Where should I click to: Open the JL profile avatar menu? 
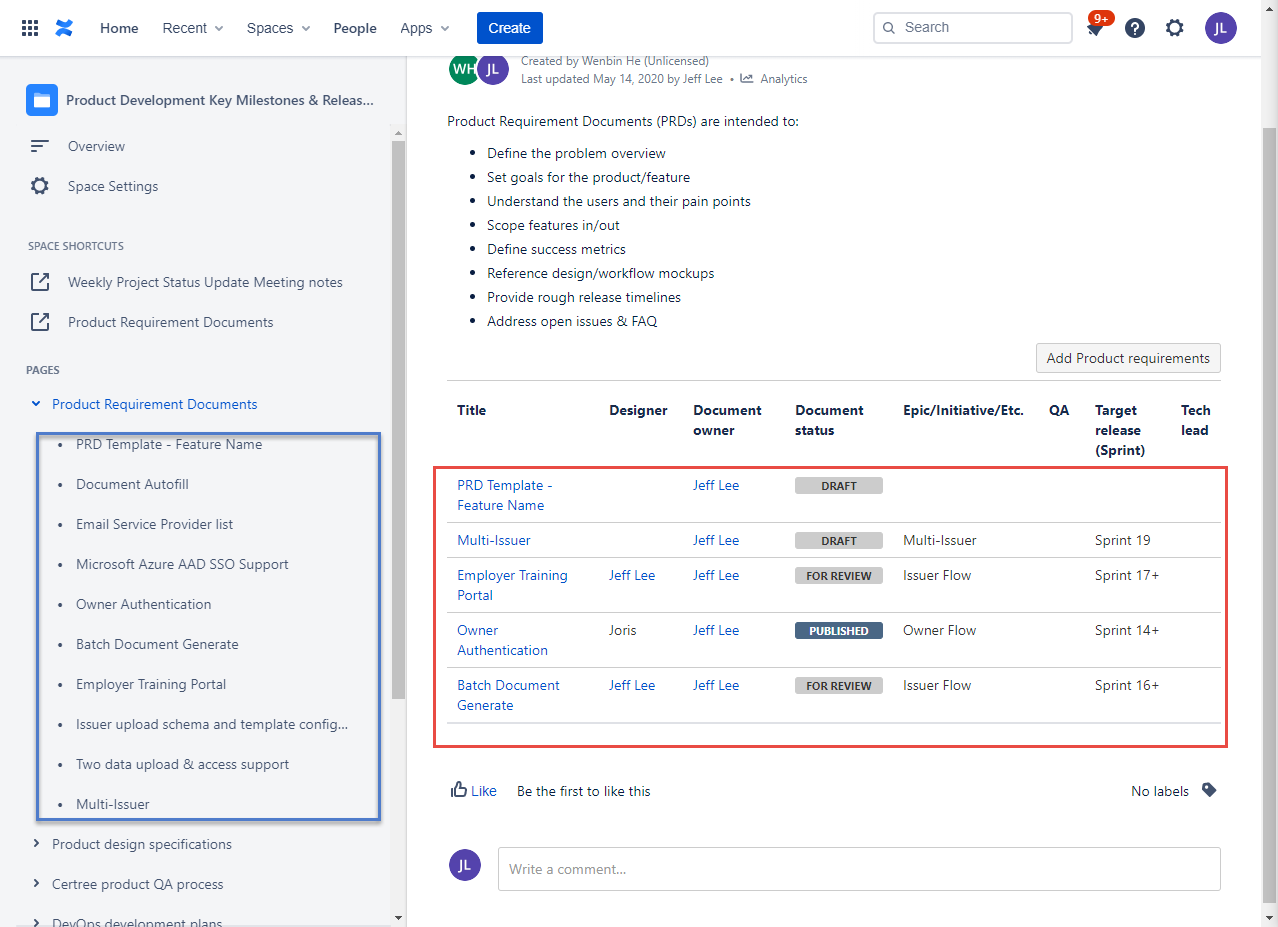(x=1221, y=28)
